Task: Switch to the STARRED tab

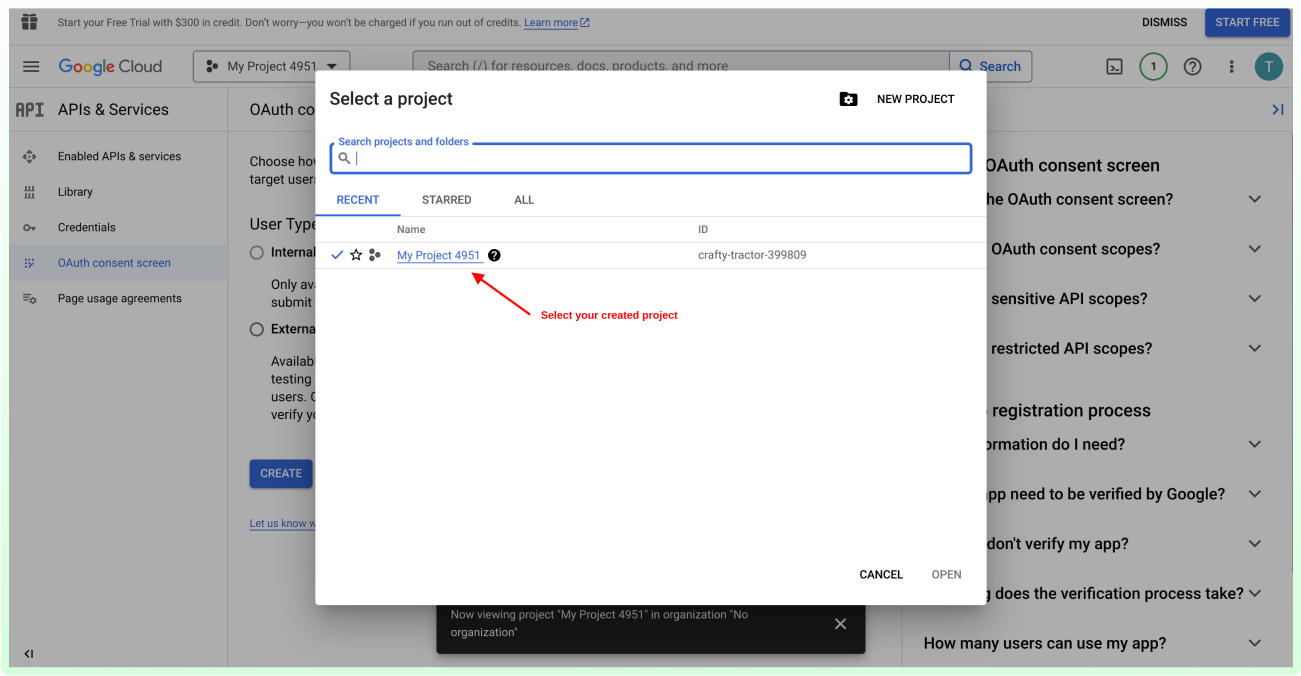Action: (x=446, y=199)
